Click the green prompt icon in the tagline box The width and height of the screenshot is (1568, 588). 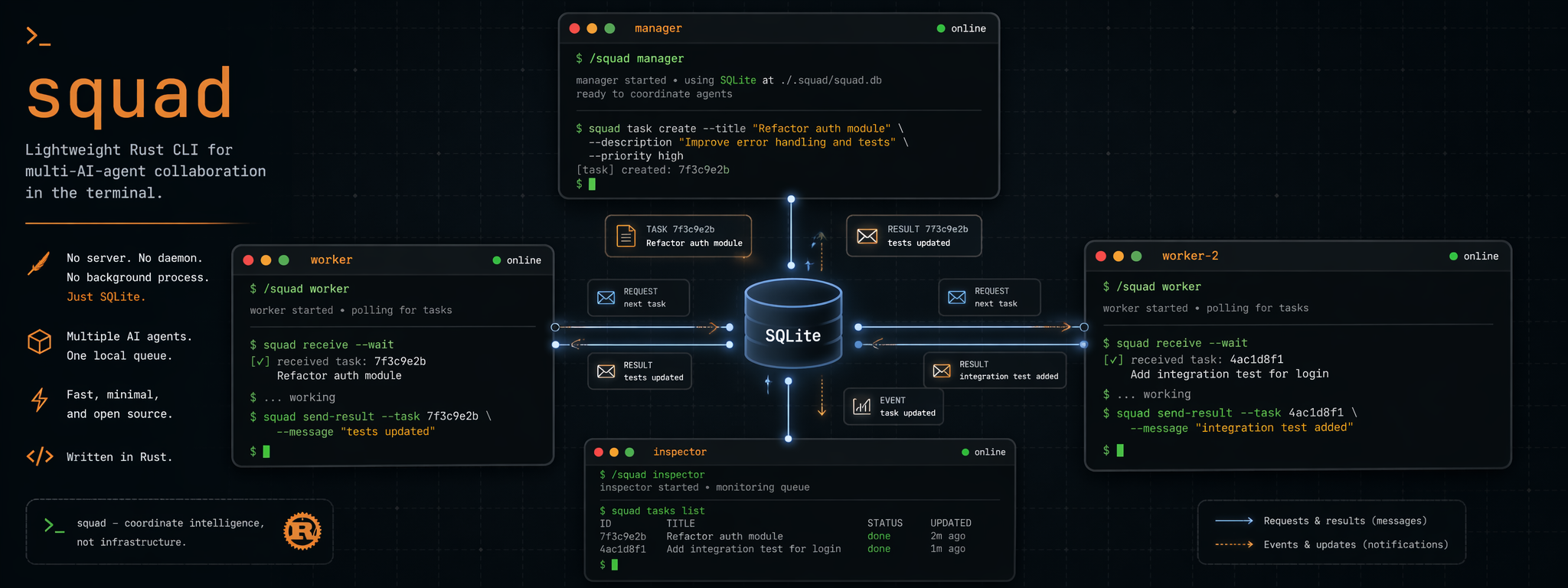pos(54,525)
